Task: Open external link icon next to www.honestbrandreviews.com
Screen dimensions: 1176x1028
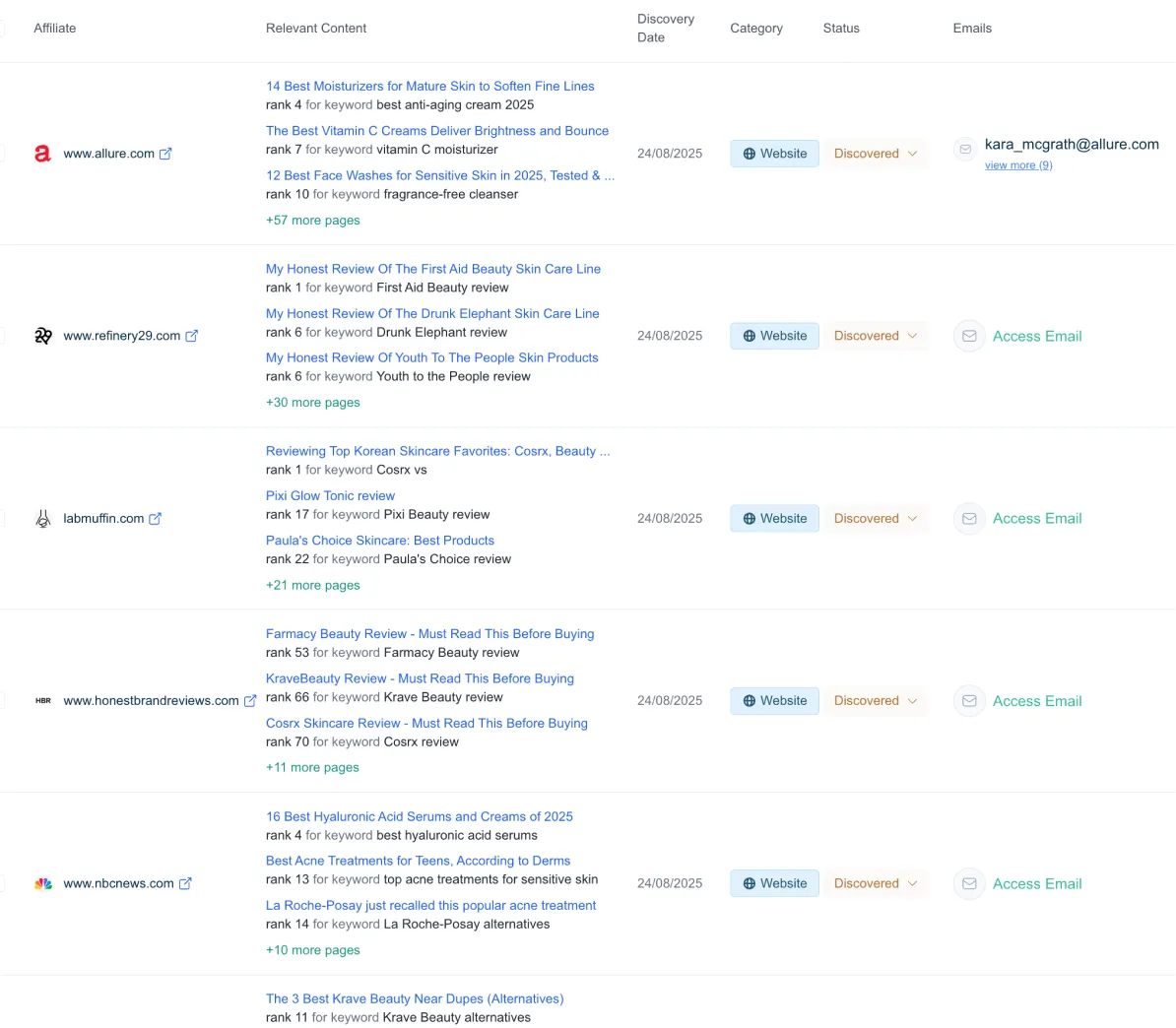Action: (250, 700)
